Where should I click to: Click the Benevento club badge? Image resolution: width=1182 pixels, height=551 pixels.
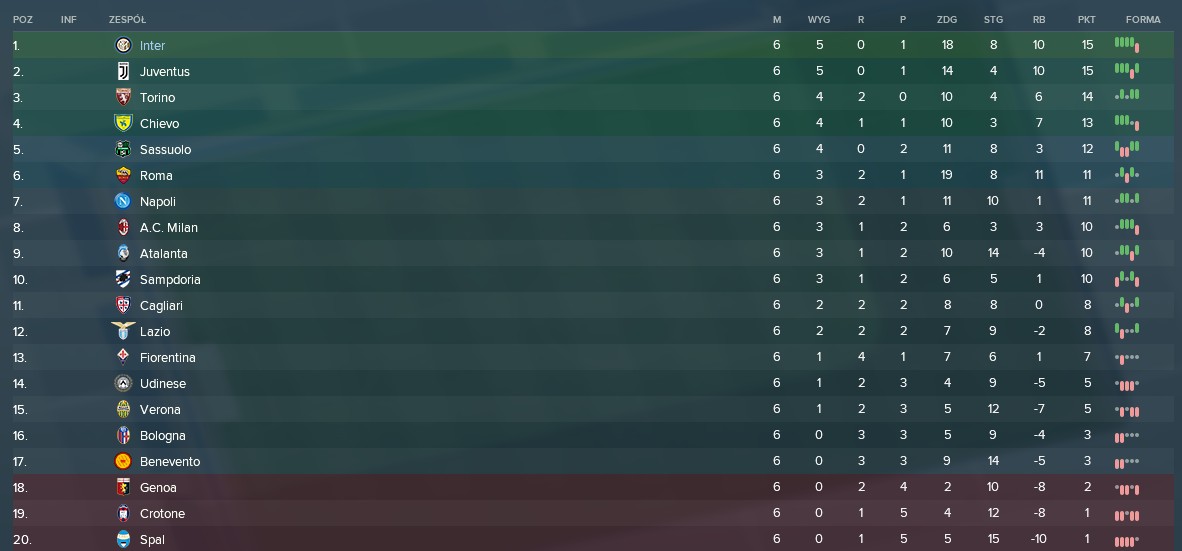coord(123,461)
